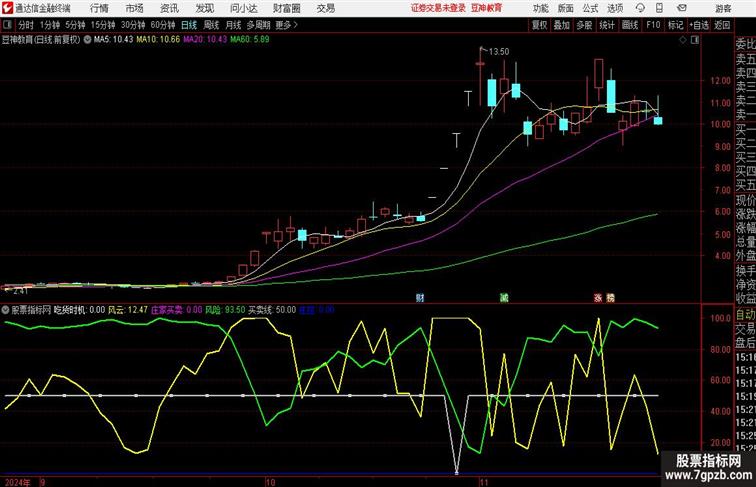Click the MA10: 10.66 indicator value

(x=158, y=40)
